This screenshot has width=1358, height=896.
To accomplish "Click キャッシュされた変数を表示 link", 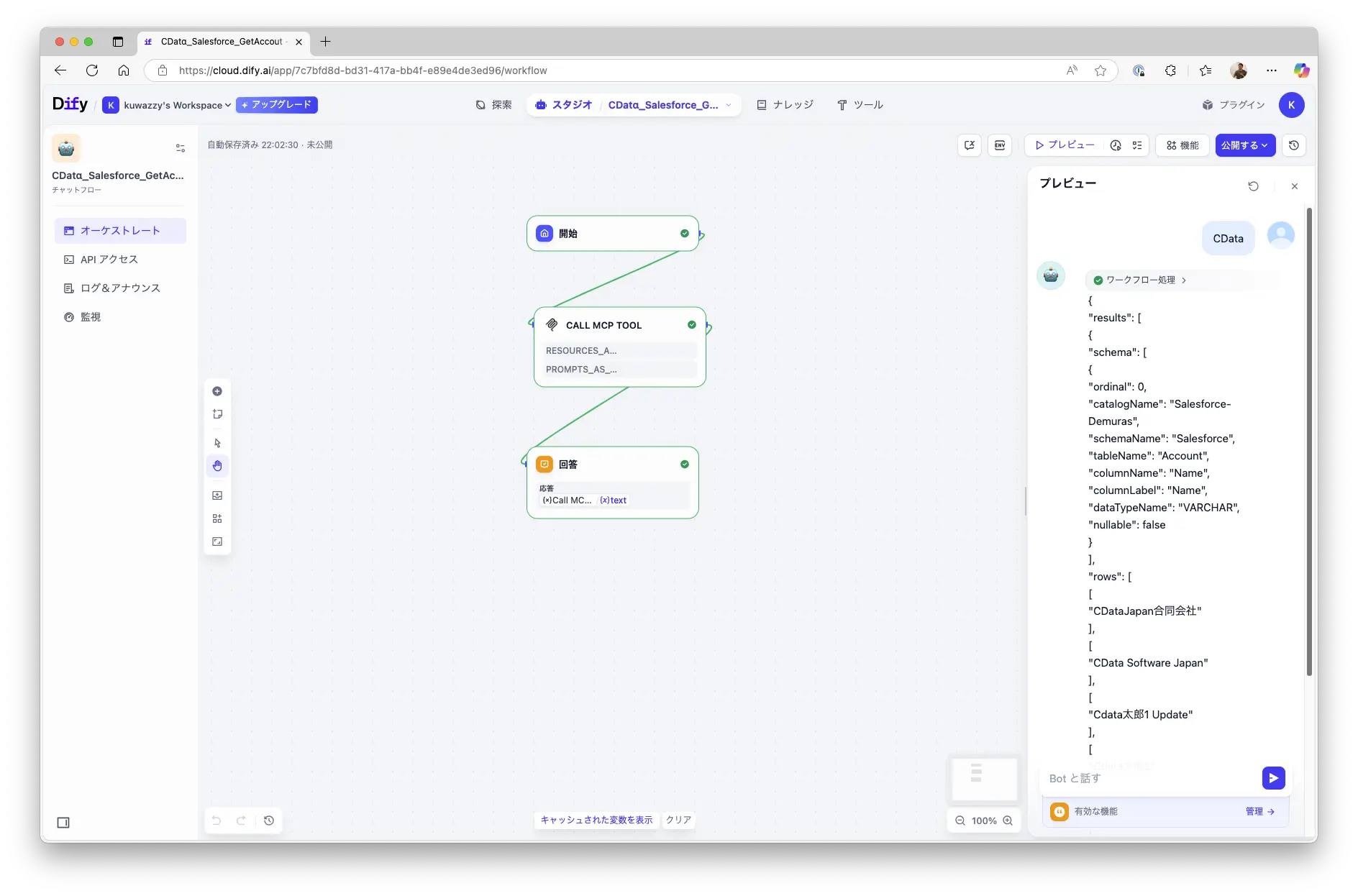I will [x=596, y=820].
